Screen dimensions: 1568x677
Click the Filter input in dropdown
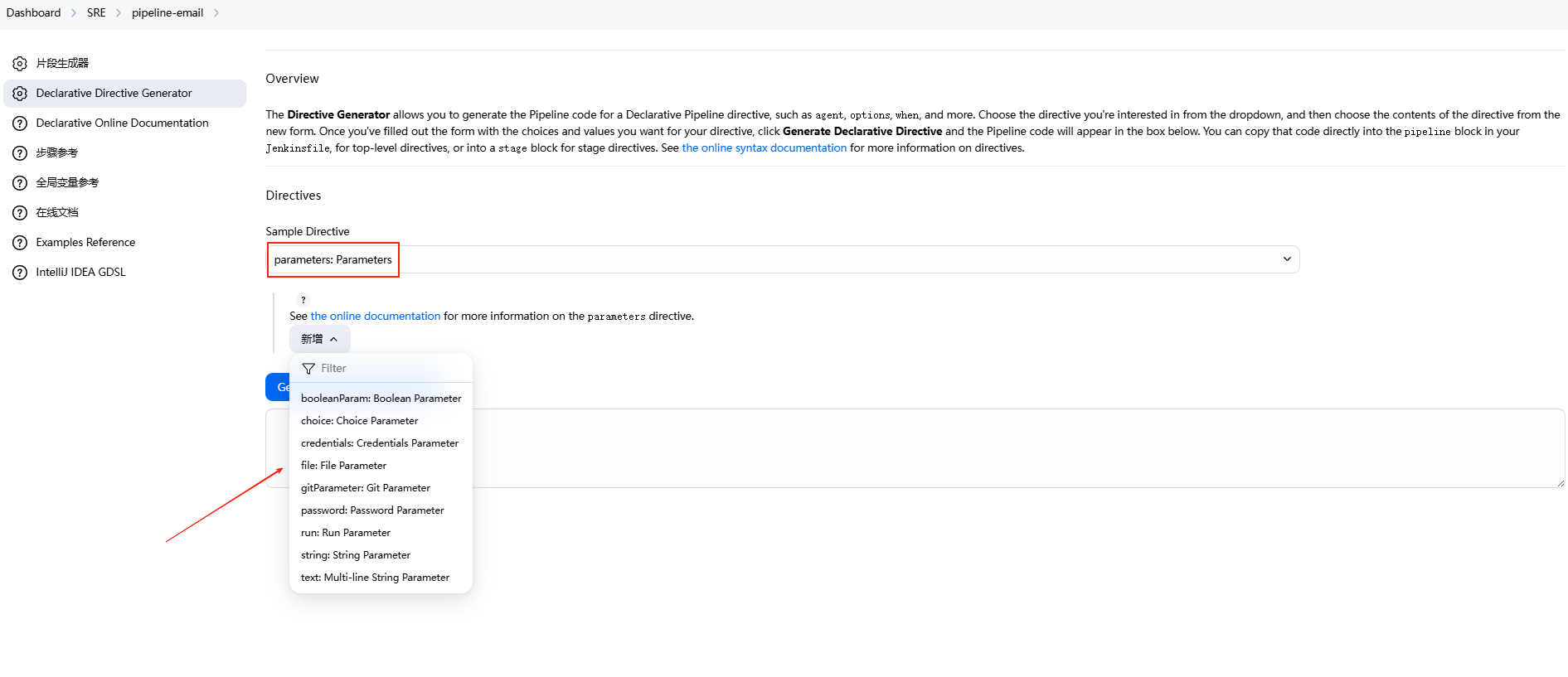390,369
